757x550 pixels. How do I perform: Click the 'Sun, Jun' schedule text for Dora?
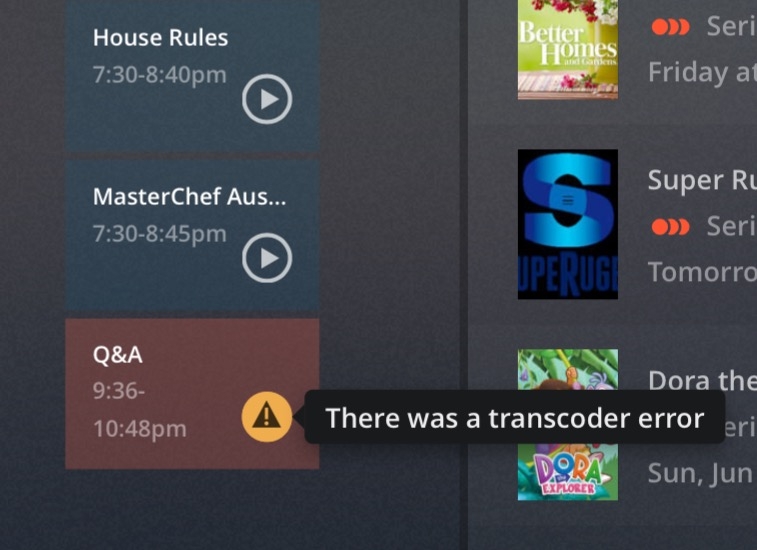pyautogui.click(x=702, y=473)
